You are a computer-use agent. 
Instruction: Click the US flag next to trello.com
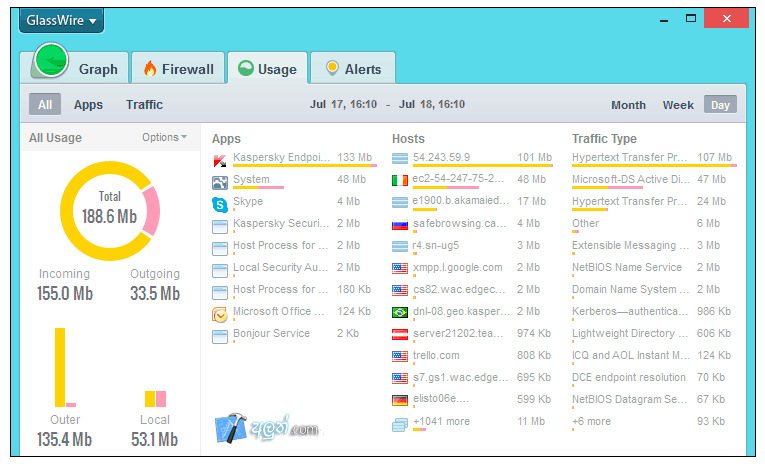click(x=400, y=356)
